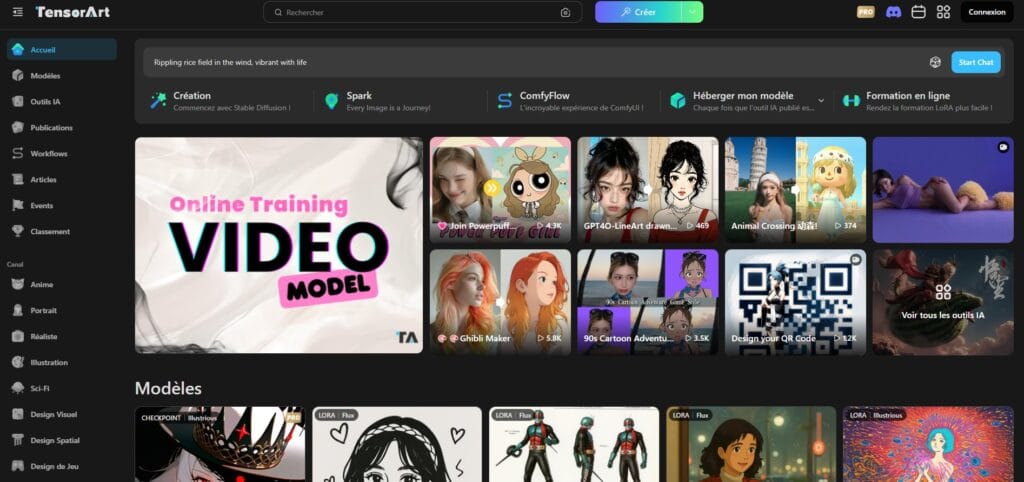Click the Créer button

click(639, 12)
